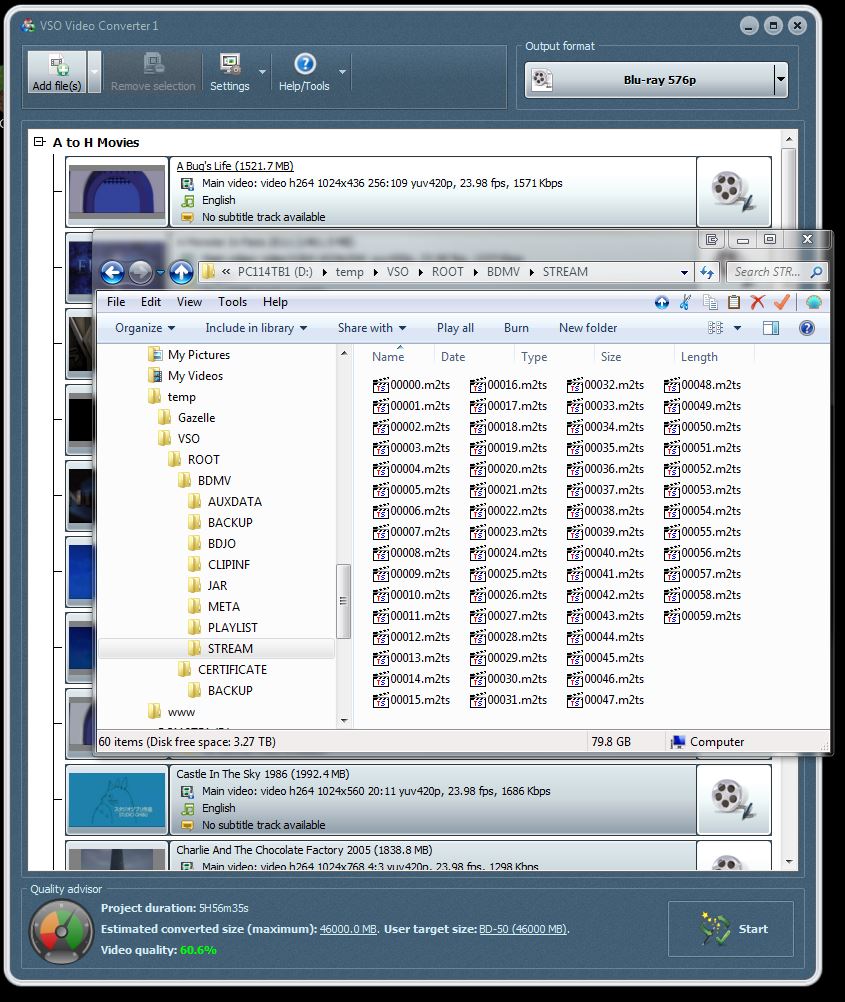Open A Bug's Life title link
The width and height of the screenshot is (845, 1002).
pyautogui.click(x=235, y=166)
